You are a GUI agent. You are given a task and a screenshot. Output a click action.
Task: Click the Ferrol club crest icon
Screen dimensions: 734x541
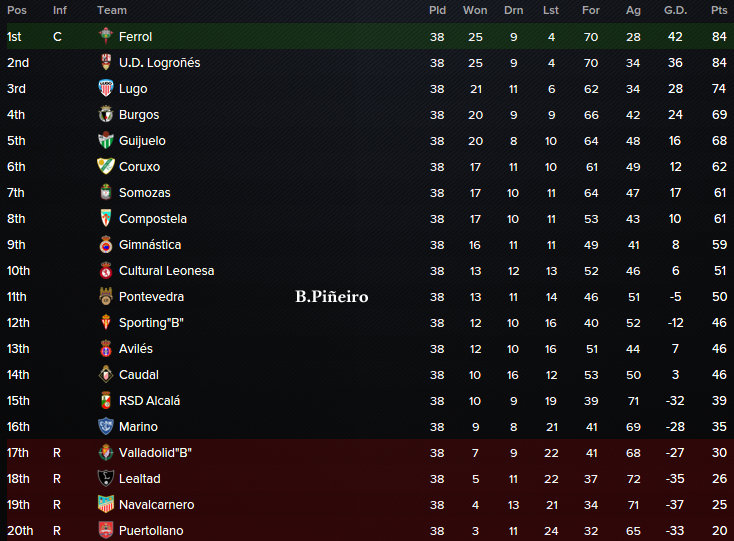click(x=106, y=36)
